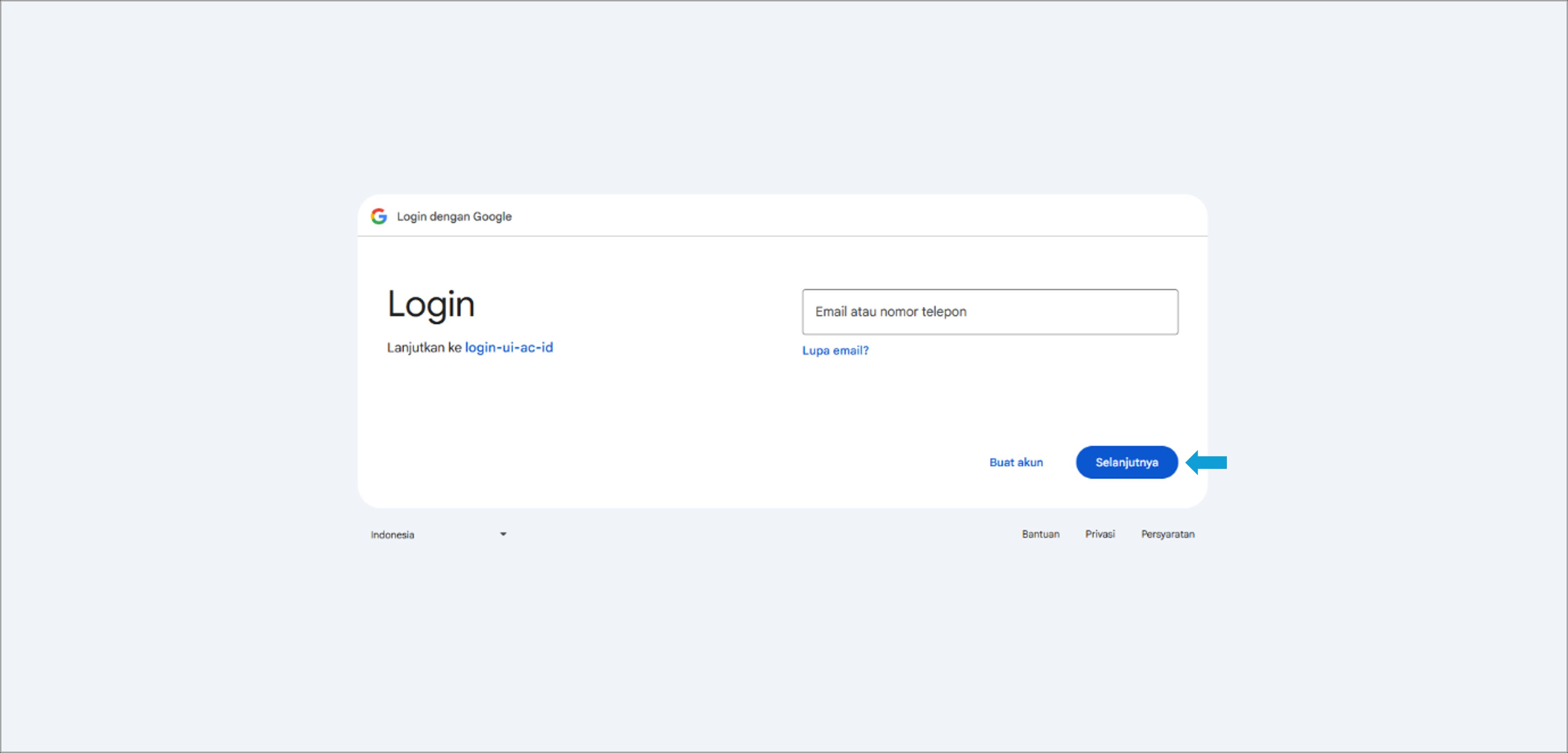
Task: Click the Buat akun button
Action: tap(1016, 463)
